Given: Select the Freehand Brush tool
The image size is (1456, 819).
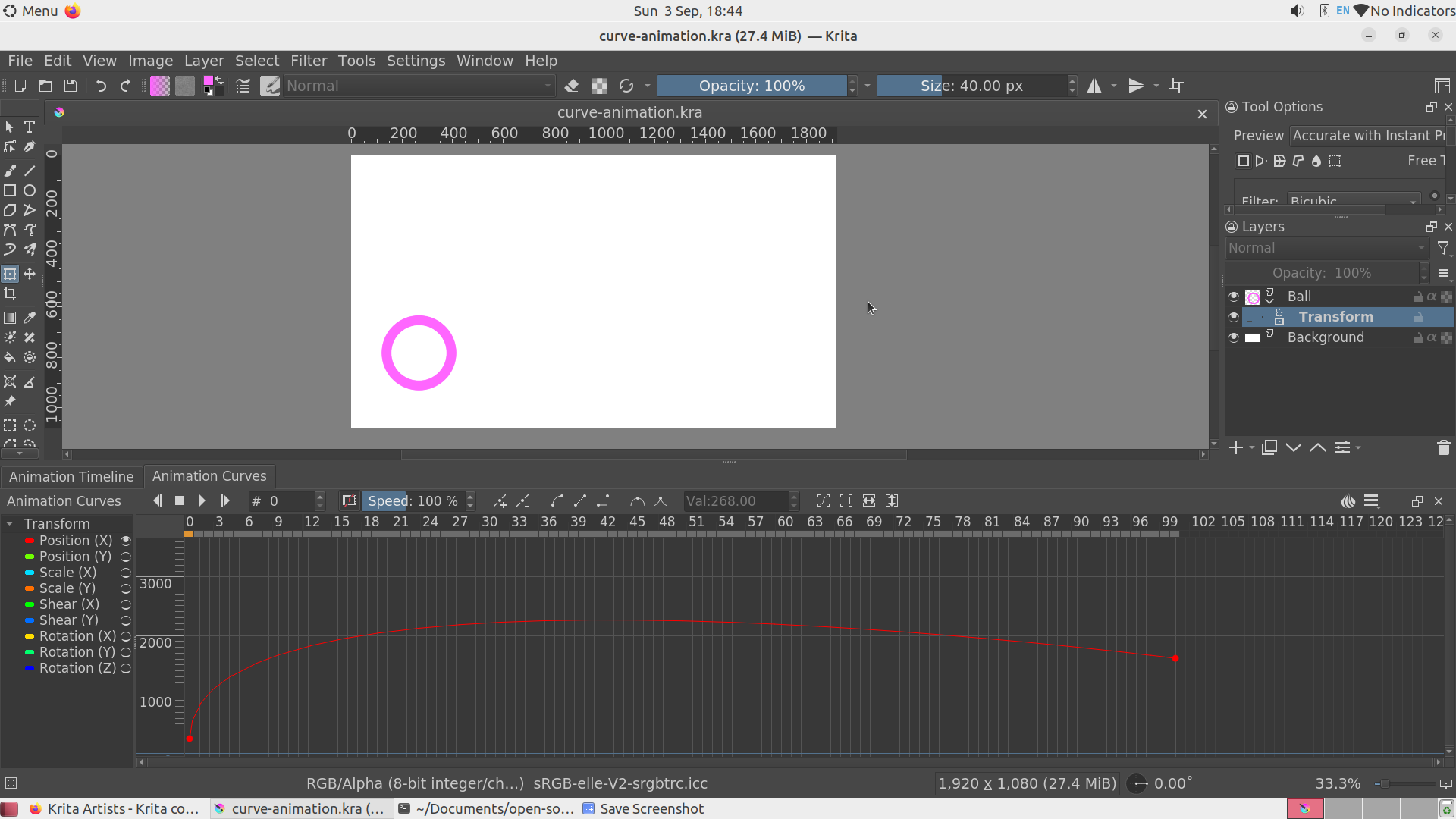Looking at the screenshot, I should (x=10, y=171).
